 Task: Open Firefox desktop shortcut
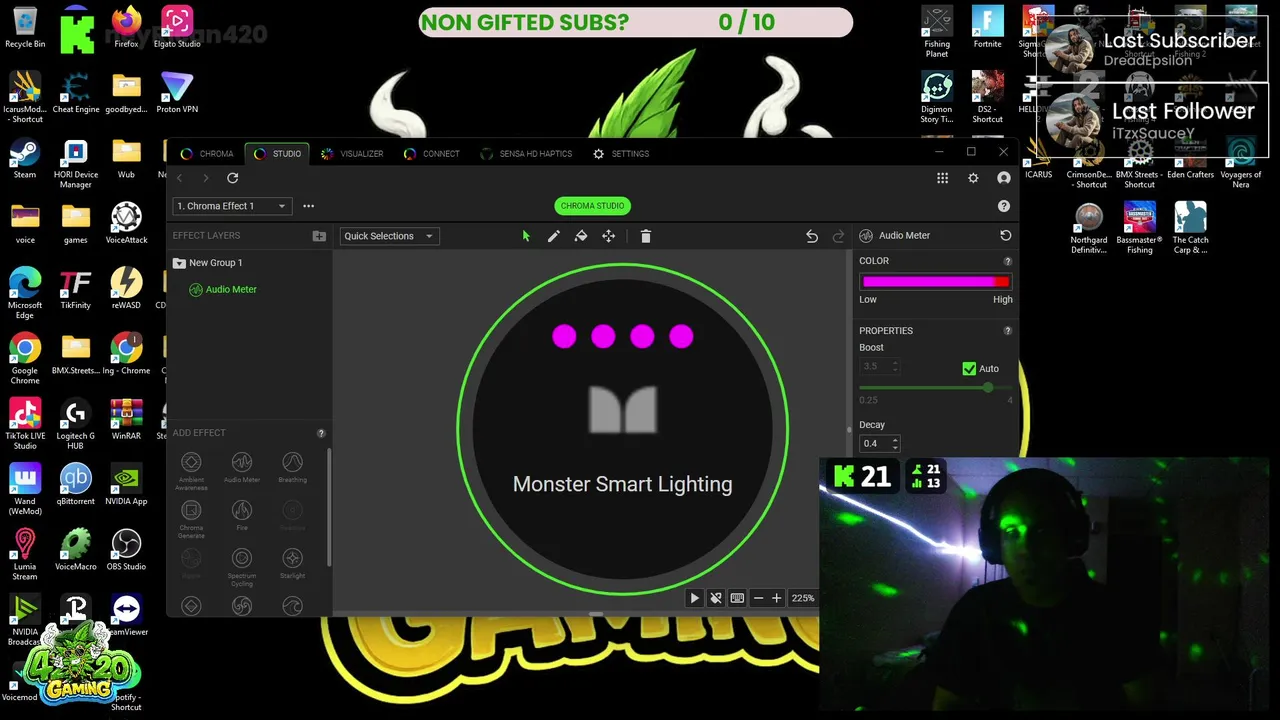pos(126,28)
